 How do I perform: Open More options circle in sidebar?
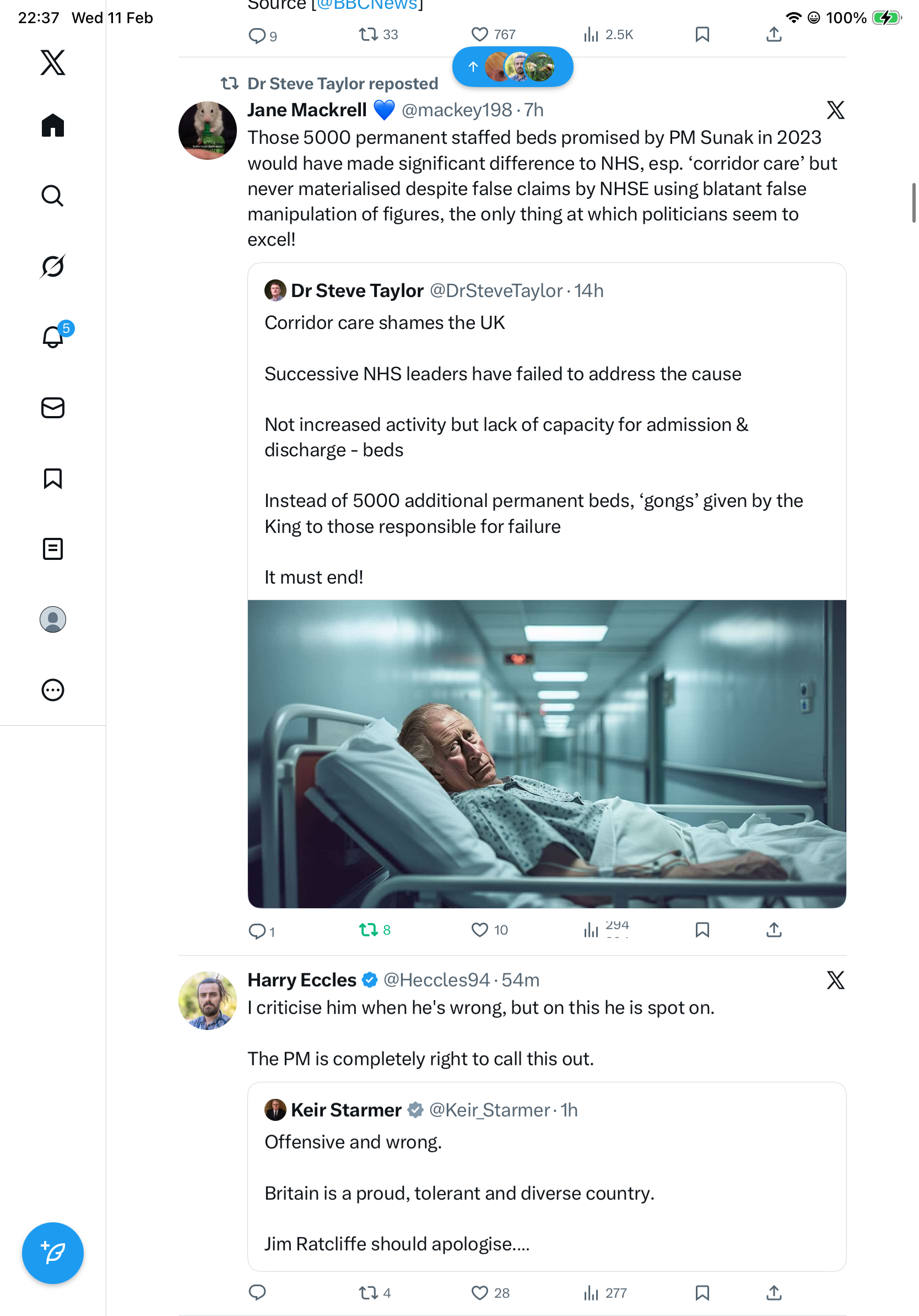click(x=53, y=689)
